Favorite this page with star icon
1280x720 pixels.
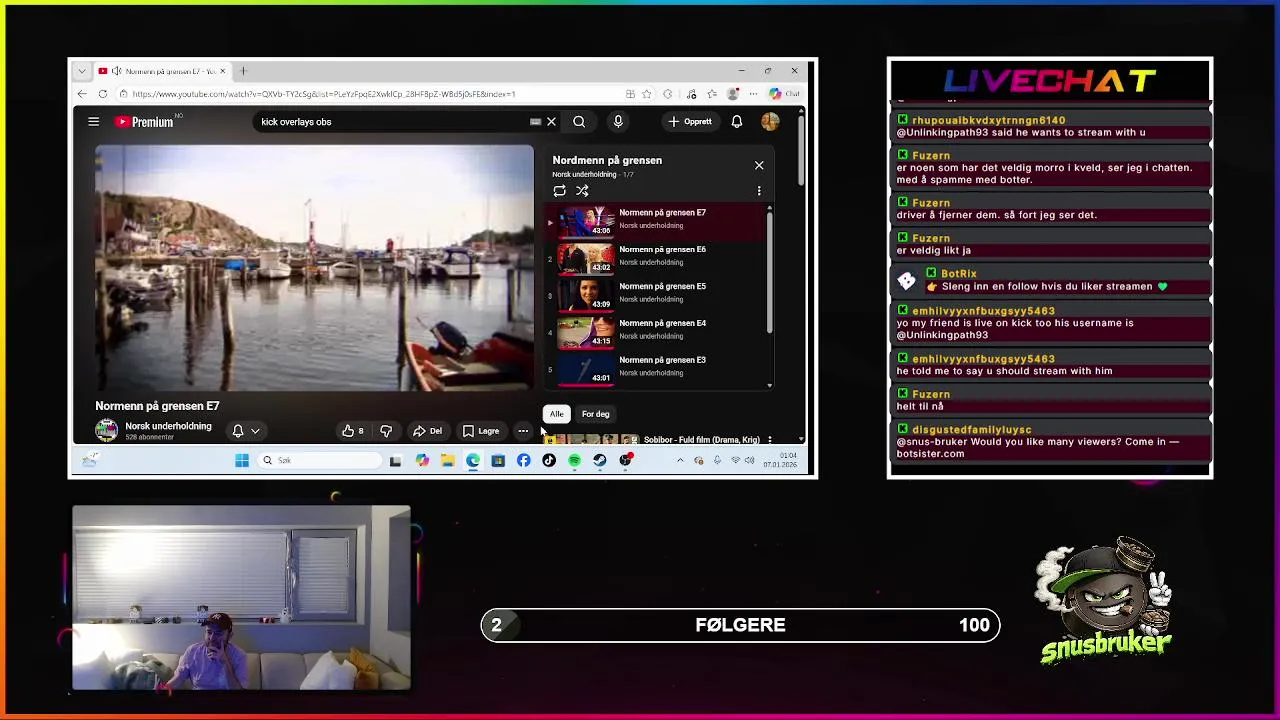click(647, 94)
